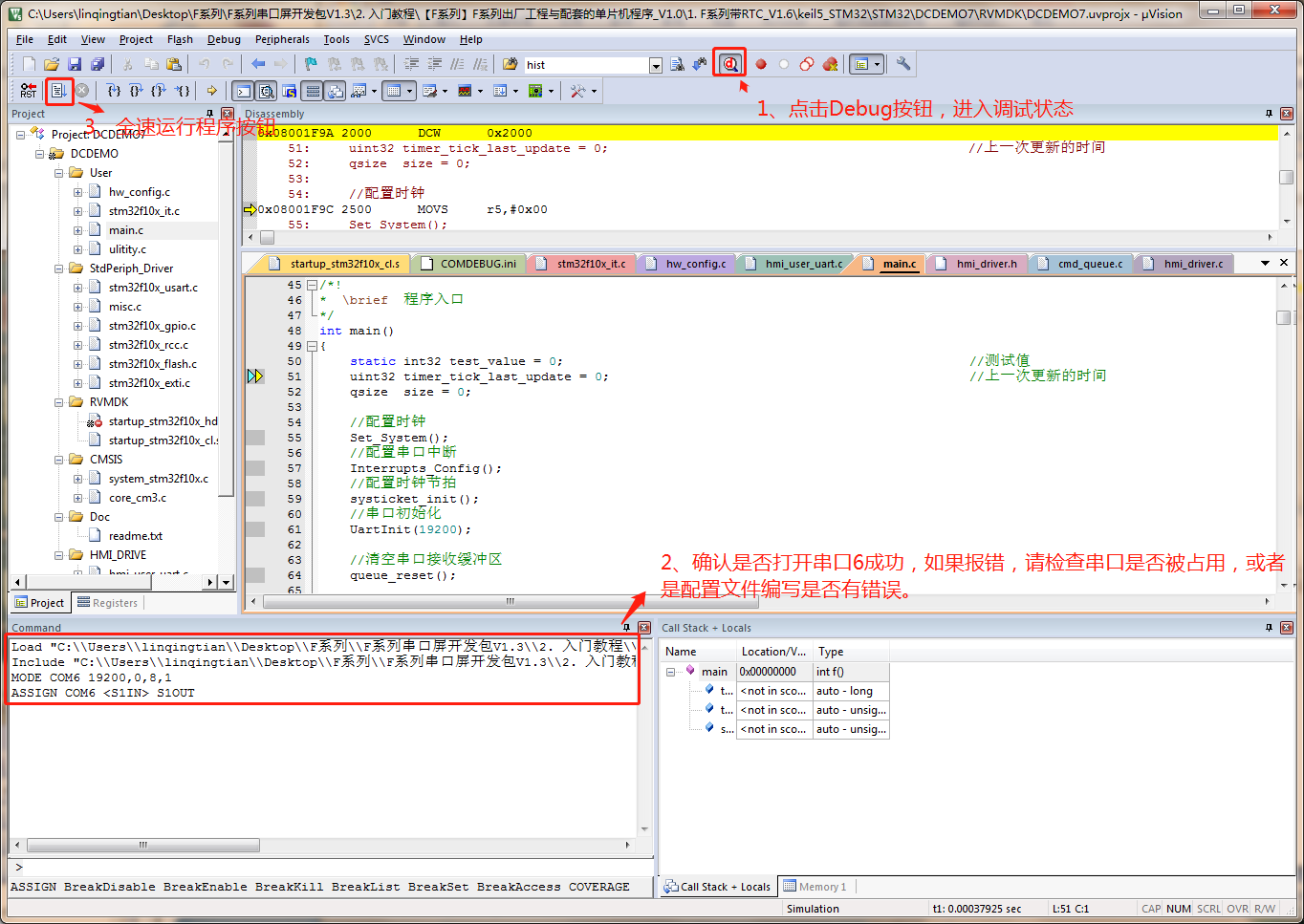Click the Save All files icon
The height and width of the screenshot is (924, 1304).
[x=98, y=64]
